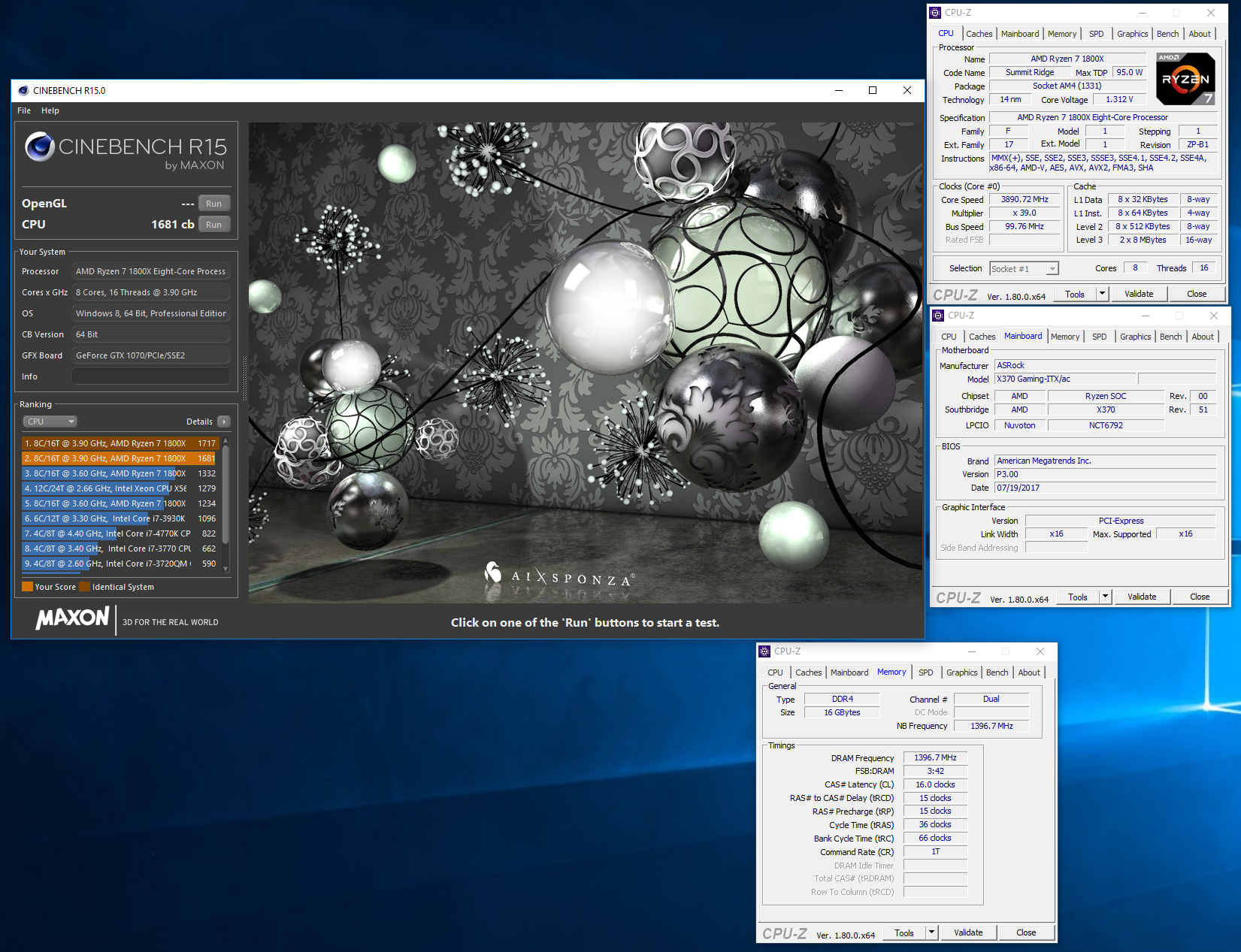The width and height of the screenshot is (1241, 952).
Task: Click the Identical System legend swatch
Action: 85,587
